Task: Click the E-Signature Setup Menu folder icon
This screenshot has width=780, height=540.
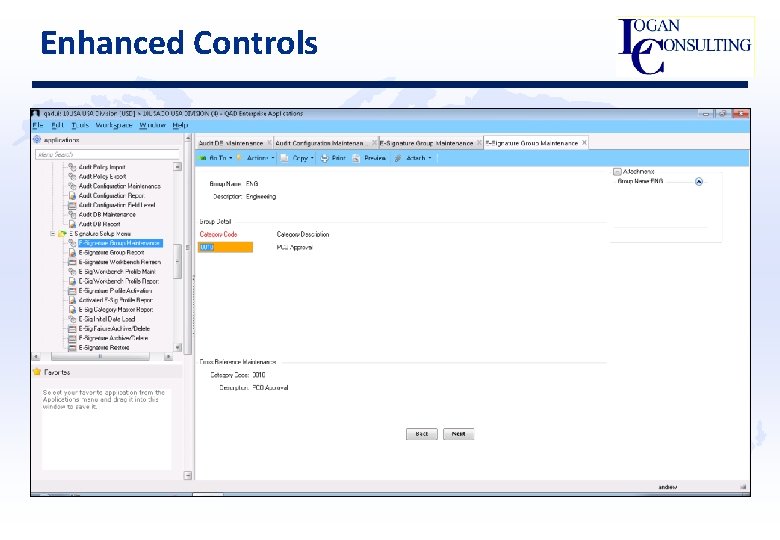Action: (x=63, y=234)
